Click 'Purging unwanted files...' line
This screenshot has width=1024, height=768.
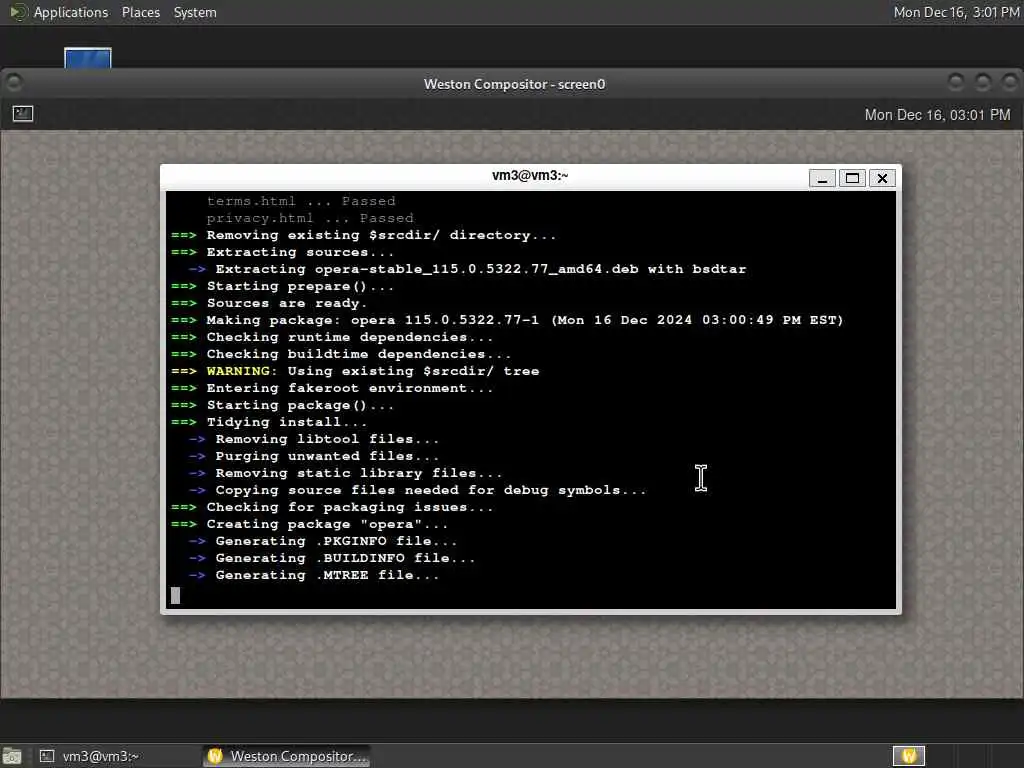tap(314, 456)
